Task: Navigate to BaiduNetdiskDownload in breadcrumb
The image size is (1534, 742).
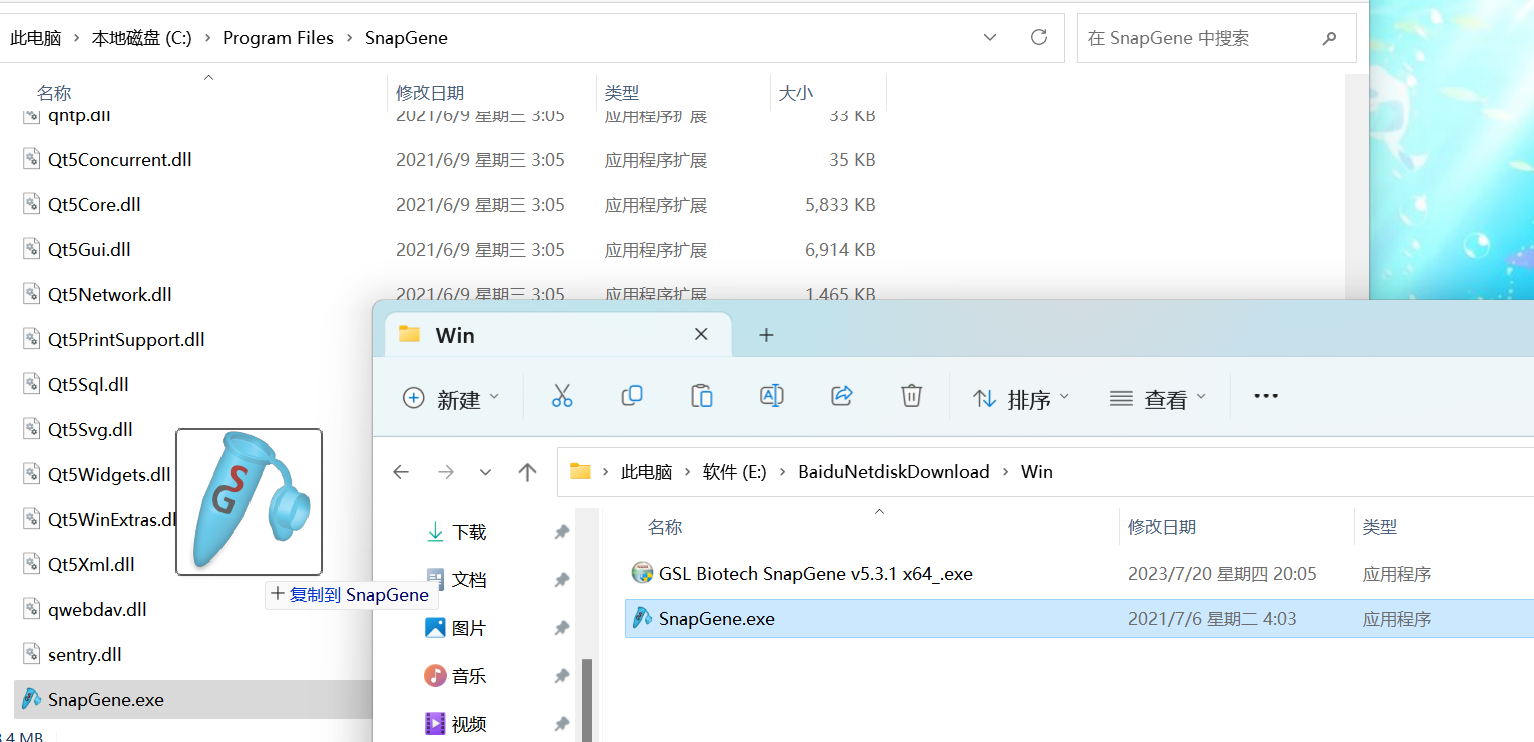Action: (x=893, y=472)
